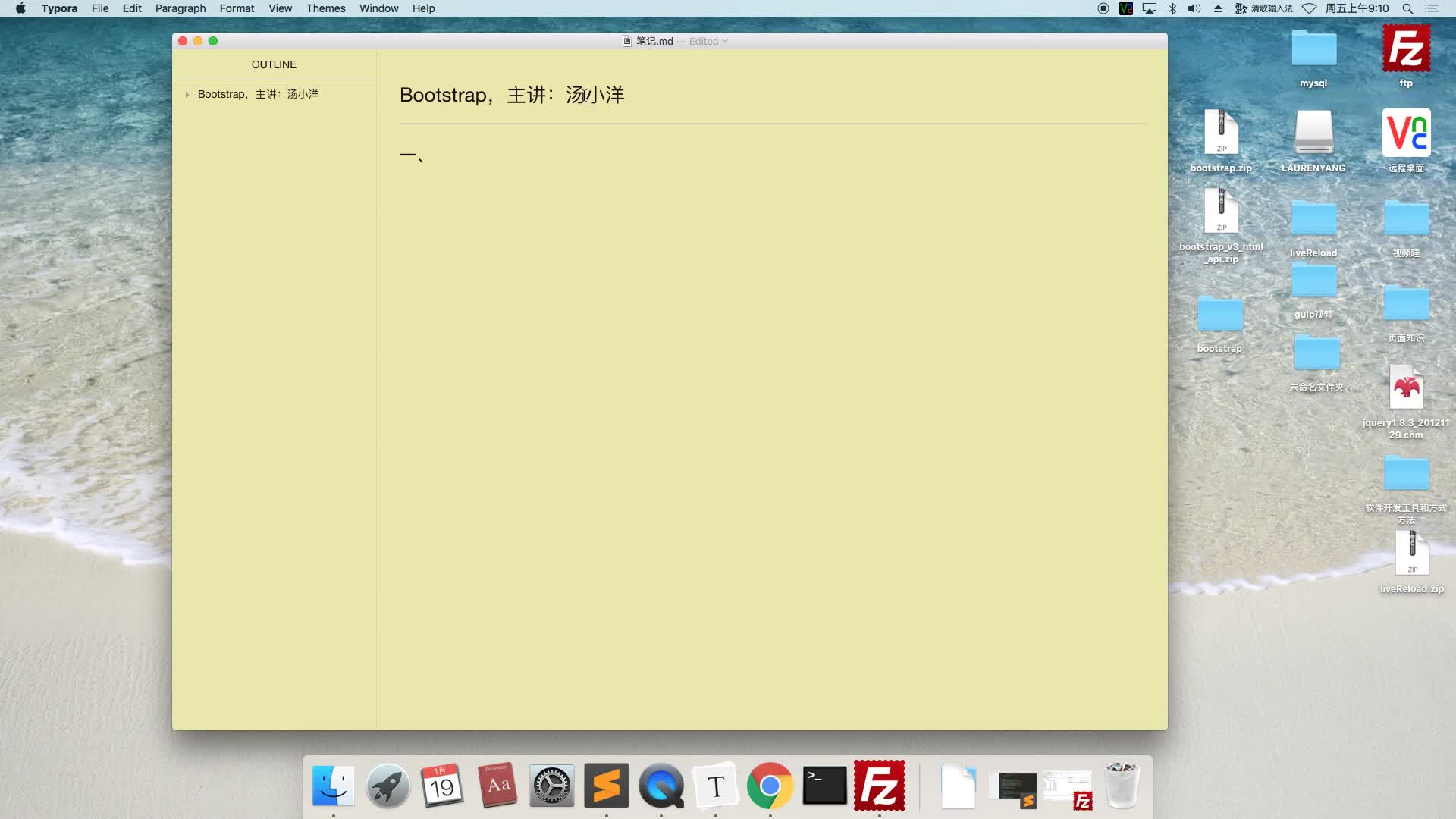Open Sublime Text in the Dock

tap(606, 786)
